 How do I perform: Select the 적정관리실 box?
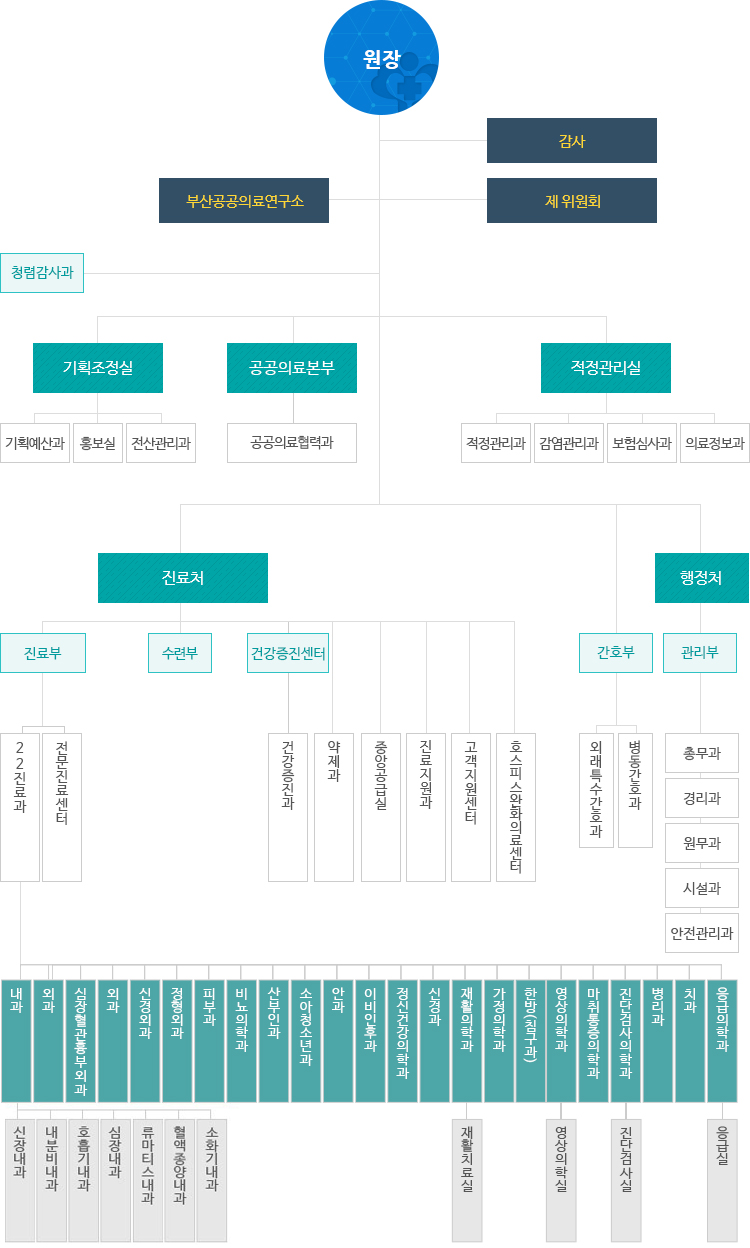tap(605, 368)
